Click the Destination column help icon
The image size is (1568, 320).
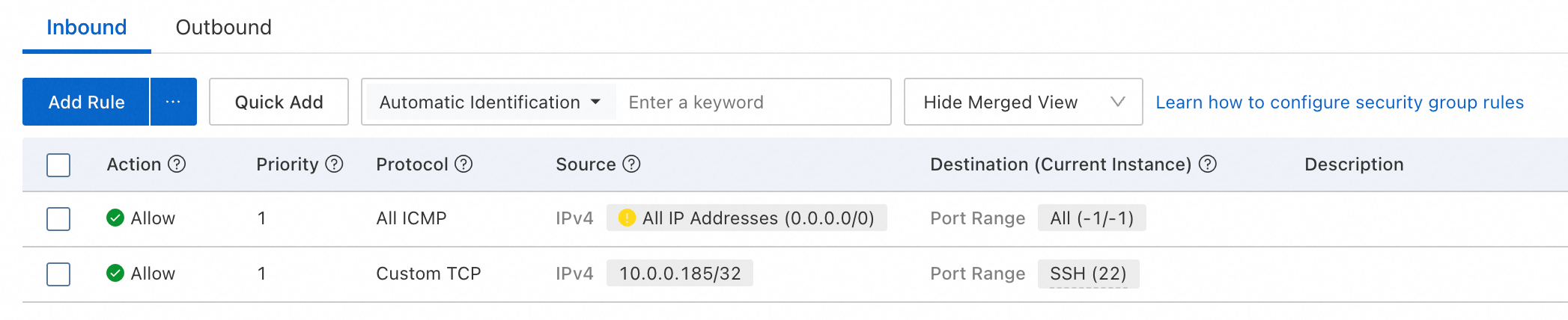[1208, 164]
